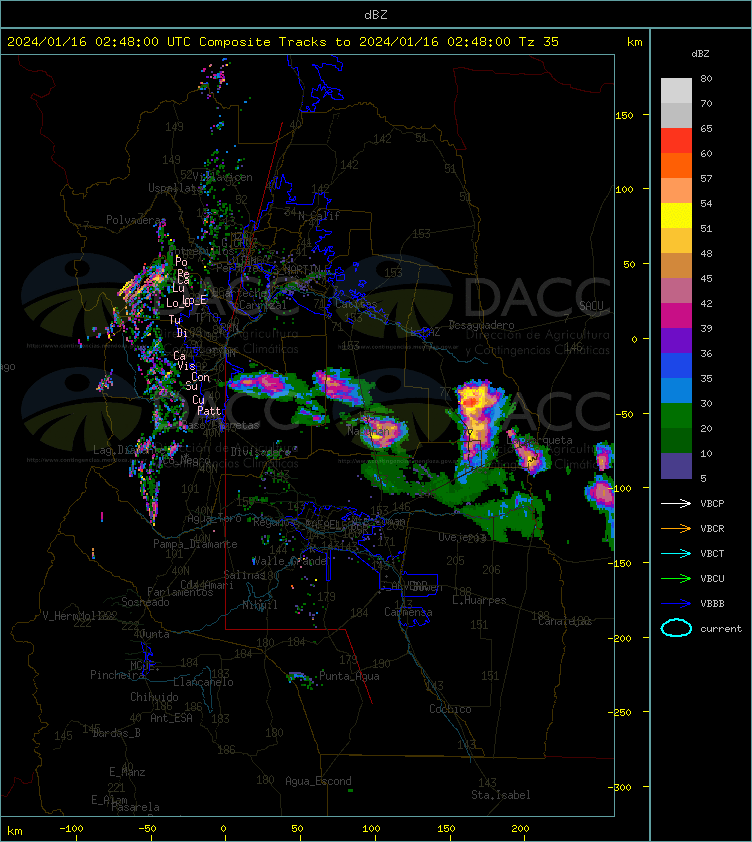The image size is (752, 842).
Task: Select the gold swatch between 51 and 48
Action: (x=676, y=241)
